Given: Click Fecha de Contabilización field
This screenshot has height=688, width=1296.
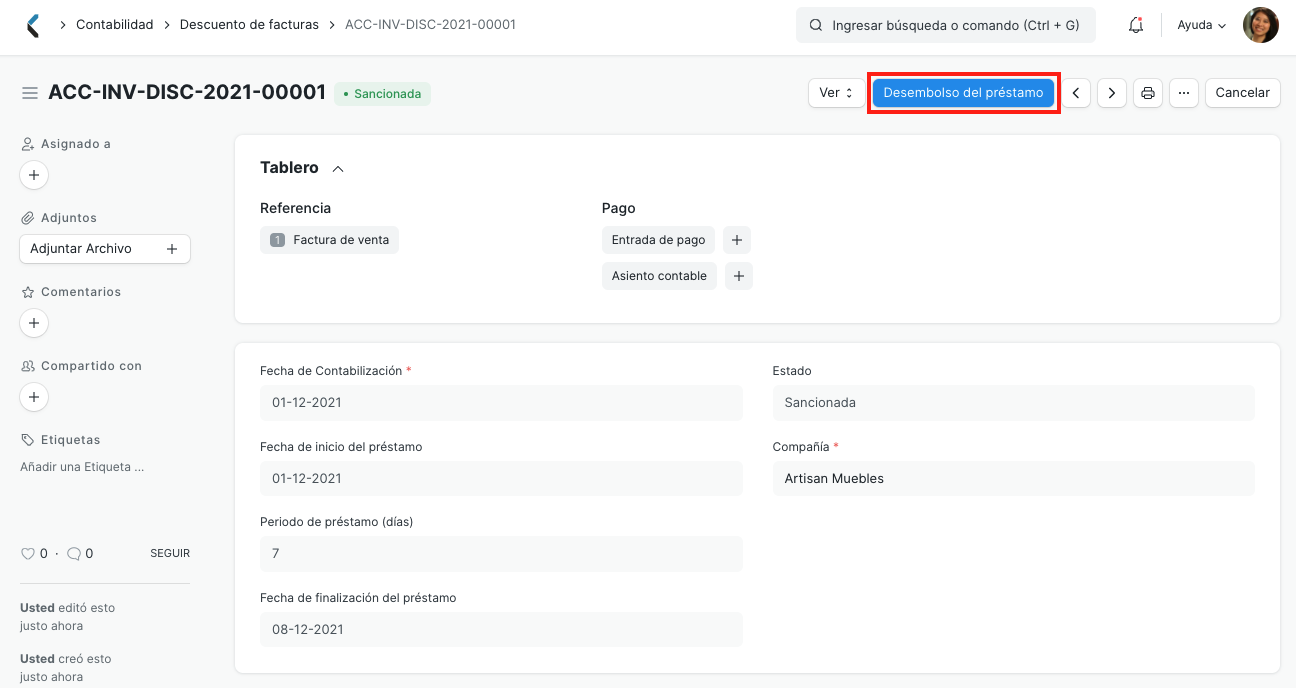Looking at the screenshot, I should coord(501,403).
